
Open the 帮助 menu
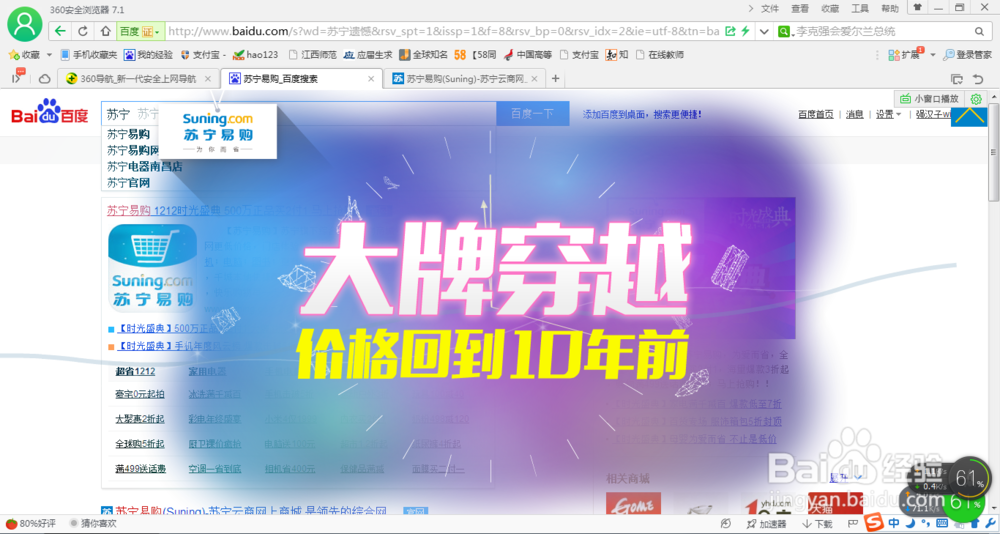(x=890, y=8)
